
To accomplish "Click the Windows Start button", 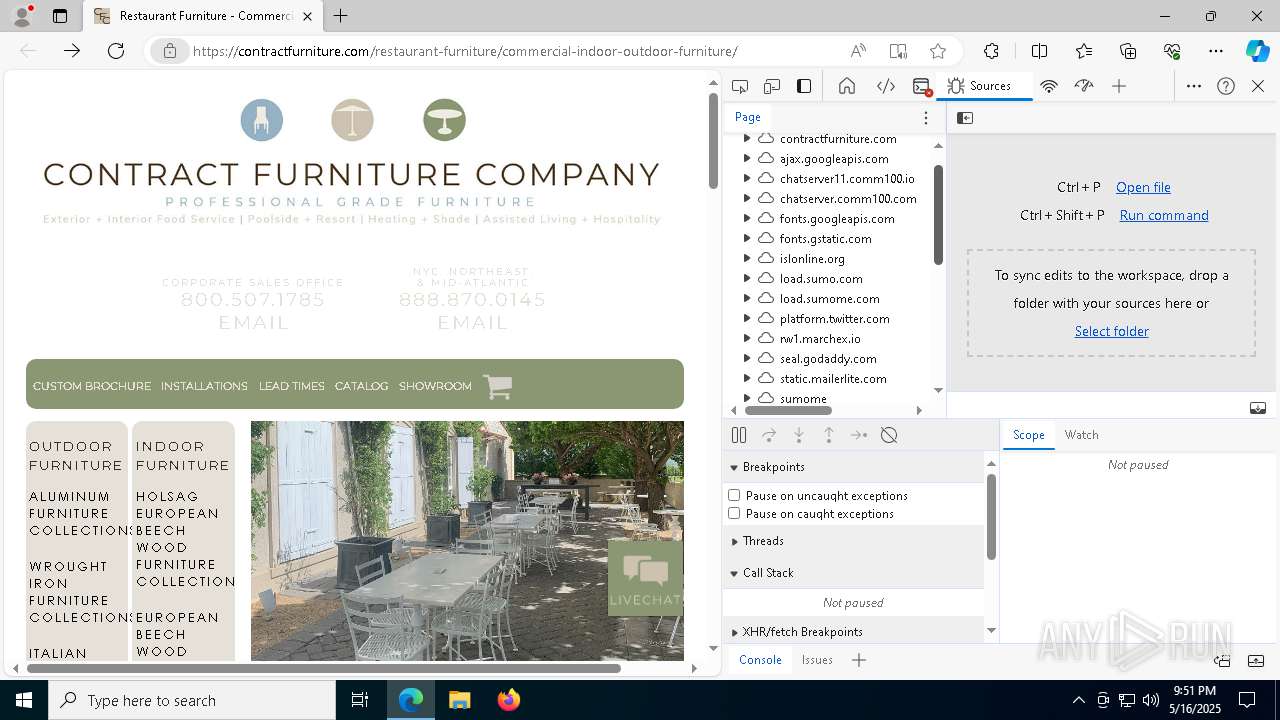I will (x=24, y=700).
